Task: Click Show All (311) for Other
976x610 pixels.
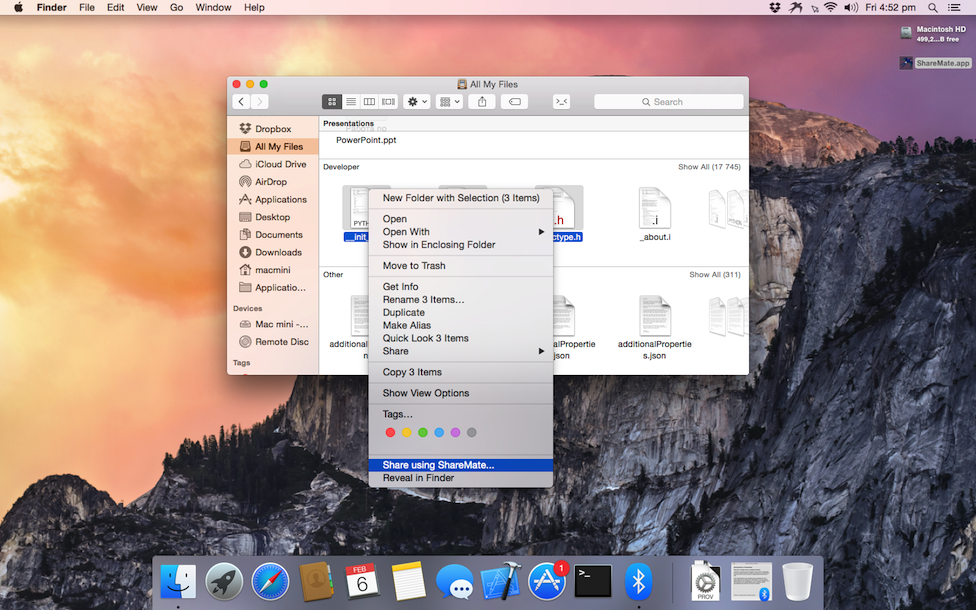Action: [x=715, y=274]
